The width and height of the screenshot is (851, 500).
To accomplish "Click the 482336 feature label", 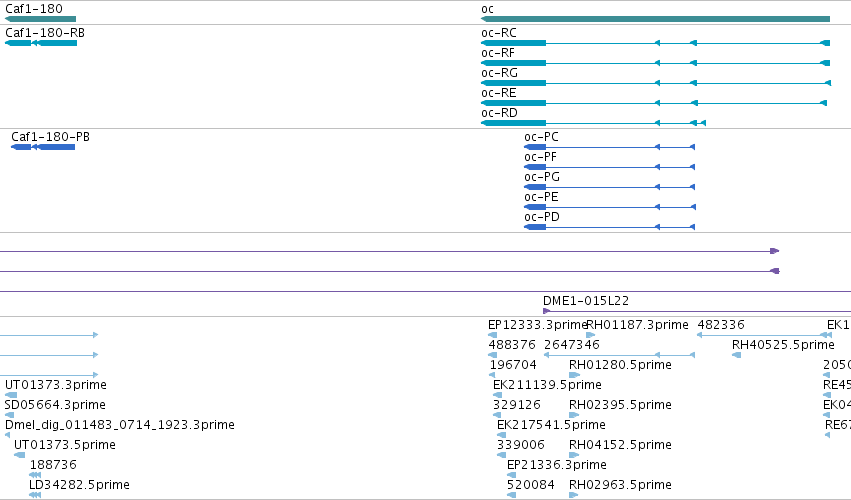I will point(721,325).
